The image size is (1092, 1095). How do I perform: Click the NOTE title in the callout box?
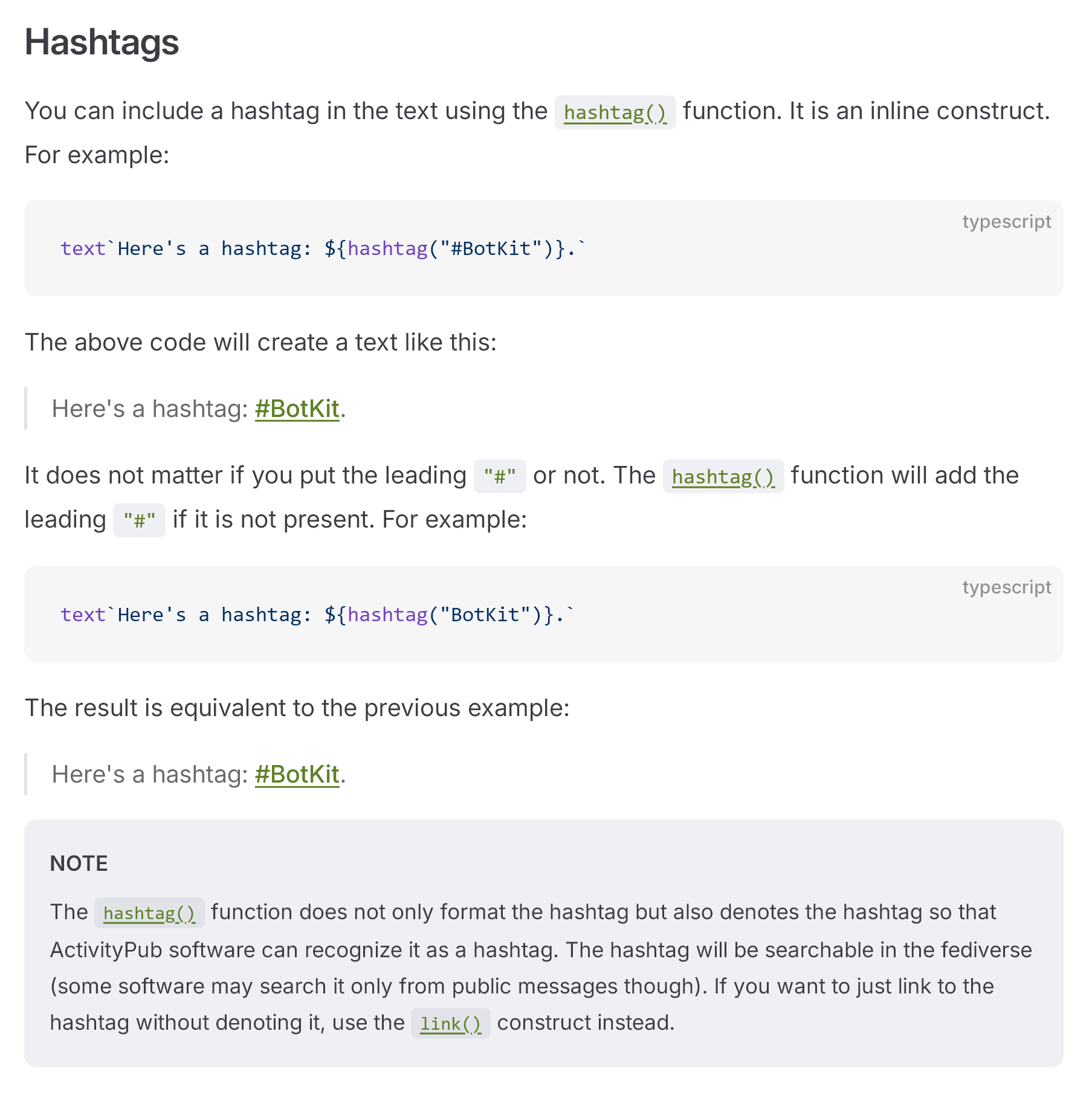click(79, 864)
